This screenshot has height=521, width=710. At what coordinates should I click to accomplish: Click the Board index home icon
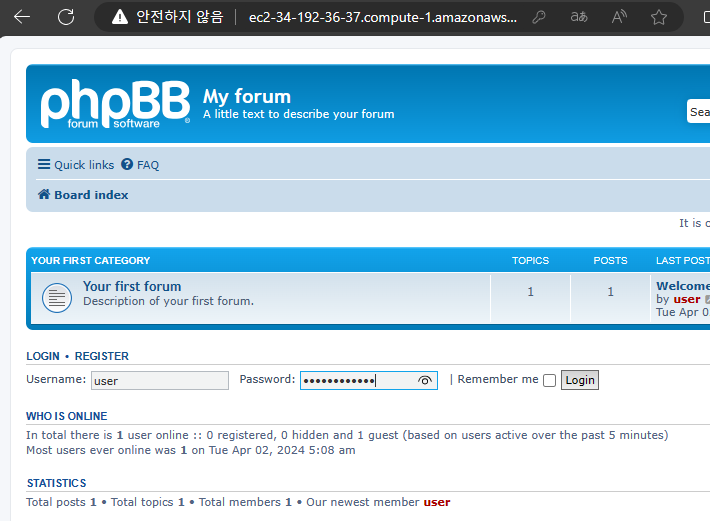44,194
